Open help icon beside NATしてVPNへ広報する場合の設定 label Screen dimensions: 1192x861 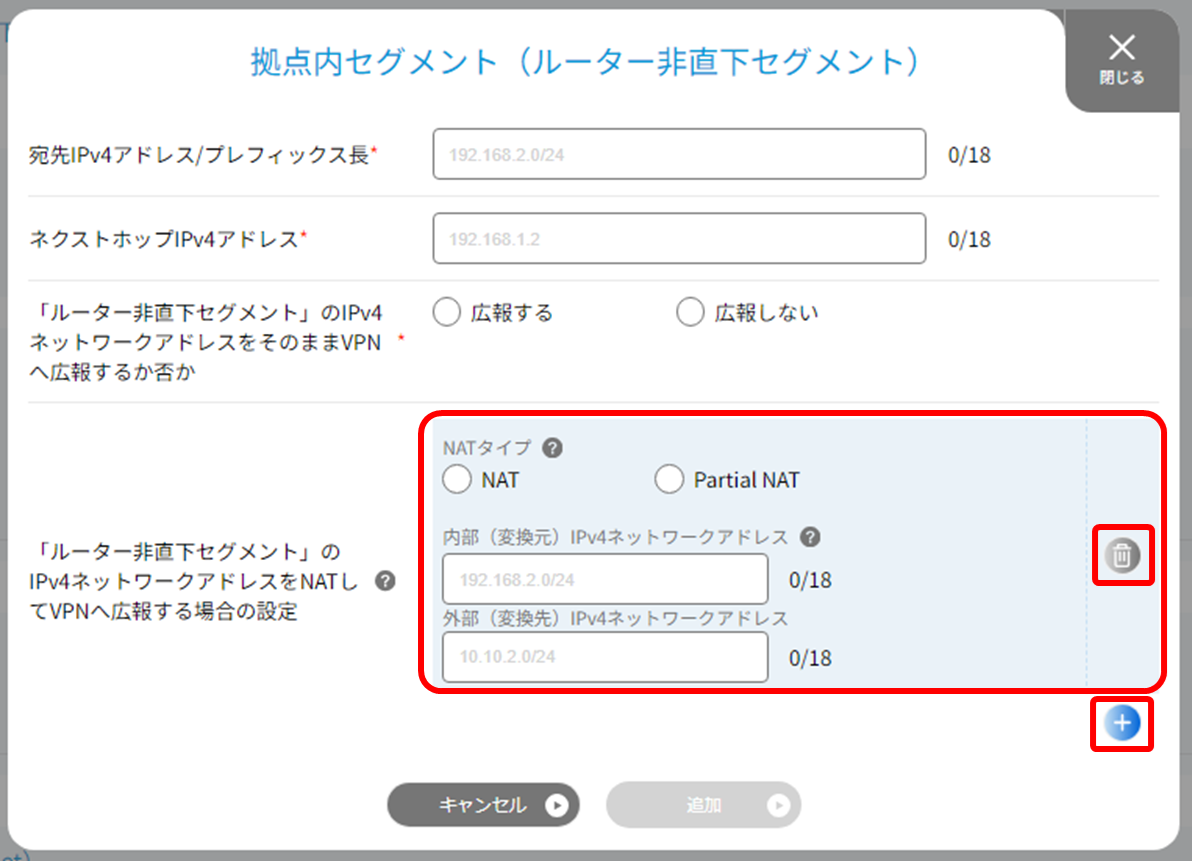pos(385,581)
